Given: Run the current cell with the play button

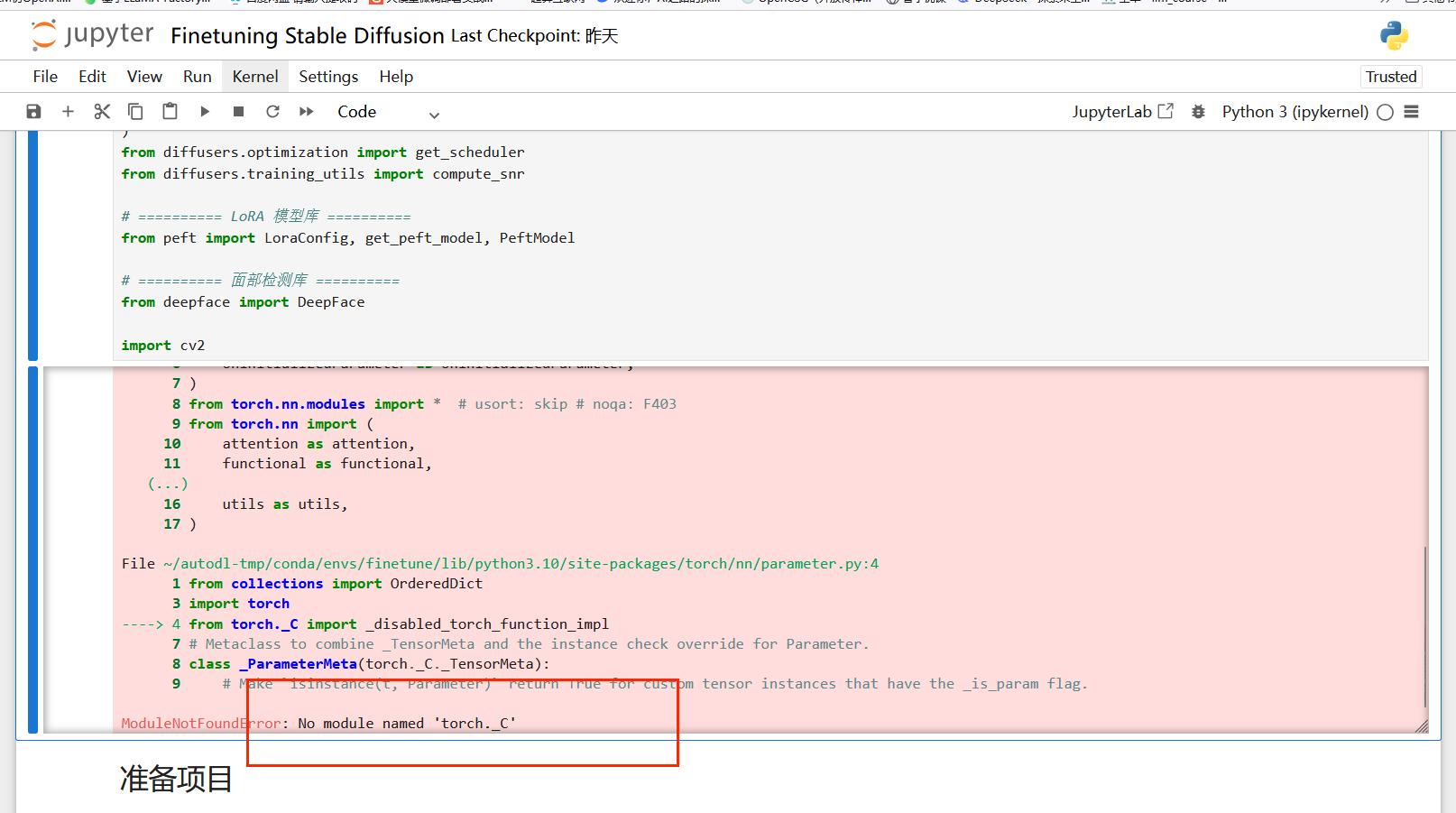Looking at the screenshot, I should tap(205, 111).
